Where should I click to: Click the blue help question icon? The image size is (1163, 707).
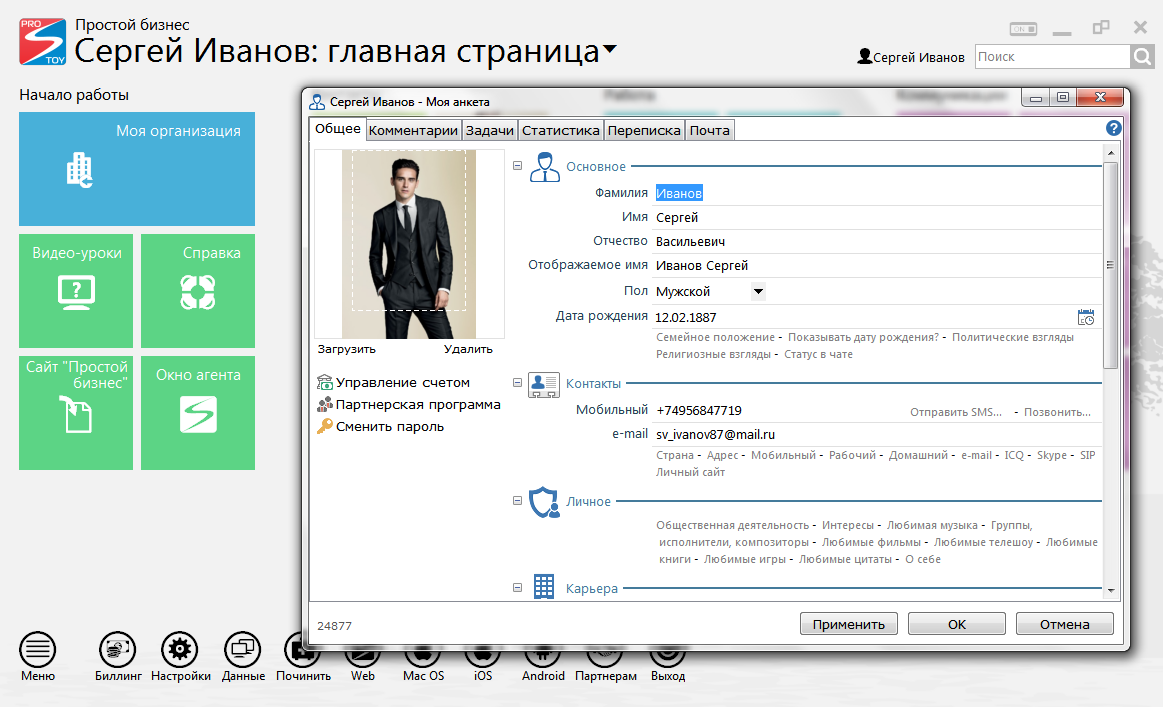[1113, 128]
